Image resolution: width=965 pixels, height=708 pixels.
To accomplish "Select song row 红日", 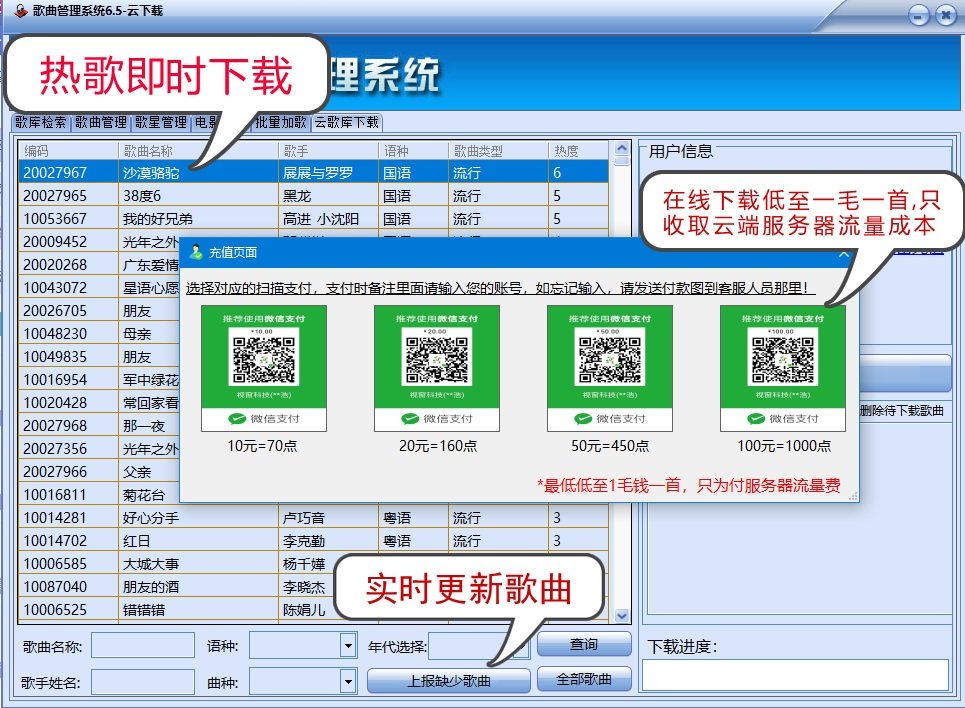I will [314, 541].
